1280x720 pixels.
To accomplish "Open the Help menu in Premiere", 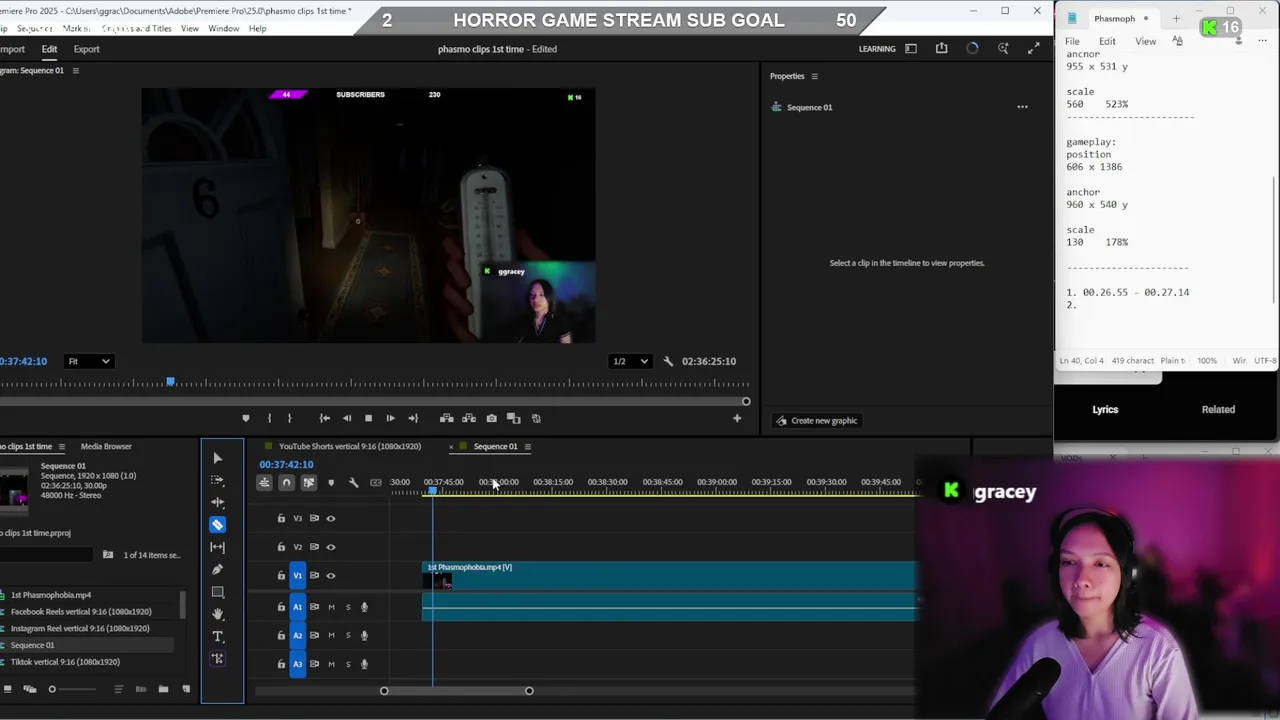I will 257,29.
